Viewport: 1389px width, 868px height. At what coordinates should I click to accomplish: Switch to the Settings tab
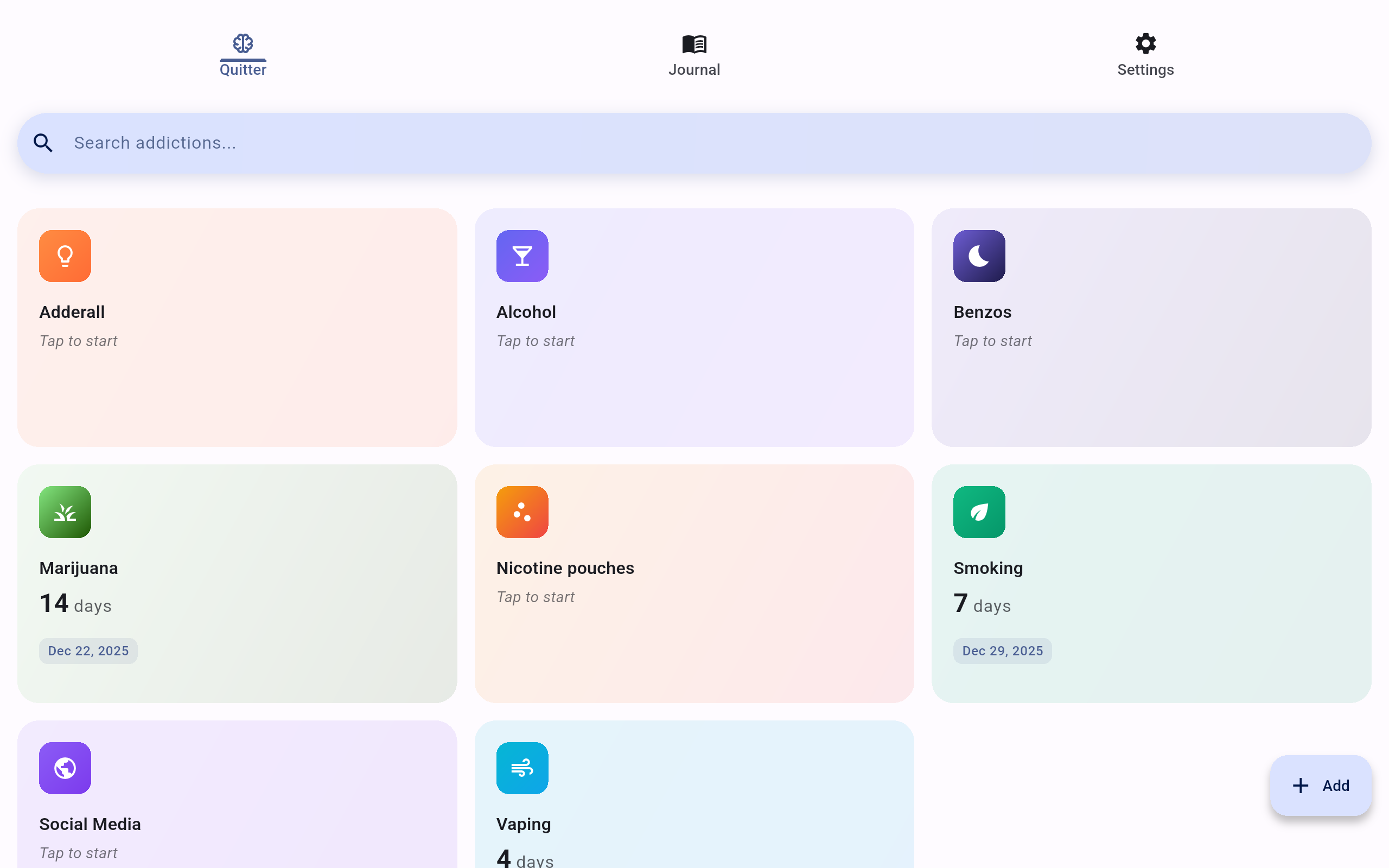[x=1145, y=55]
